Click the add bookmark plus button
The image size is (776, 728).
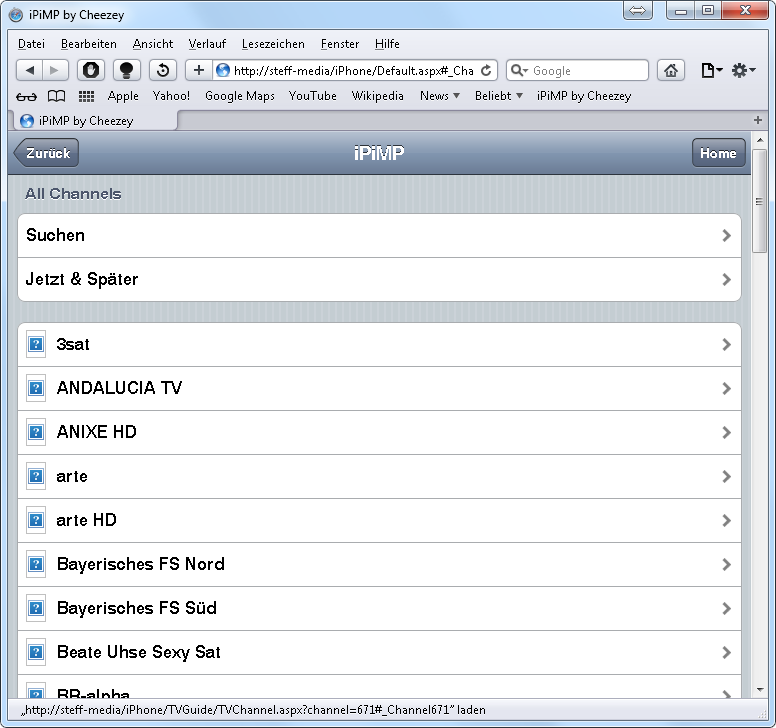pos(198,70)
